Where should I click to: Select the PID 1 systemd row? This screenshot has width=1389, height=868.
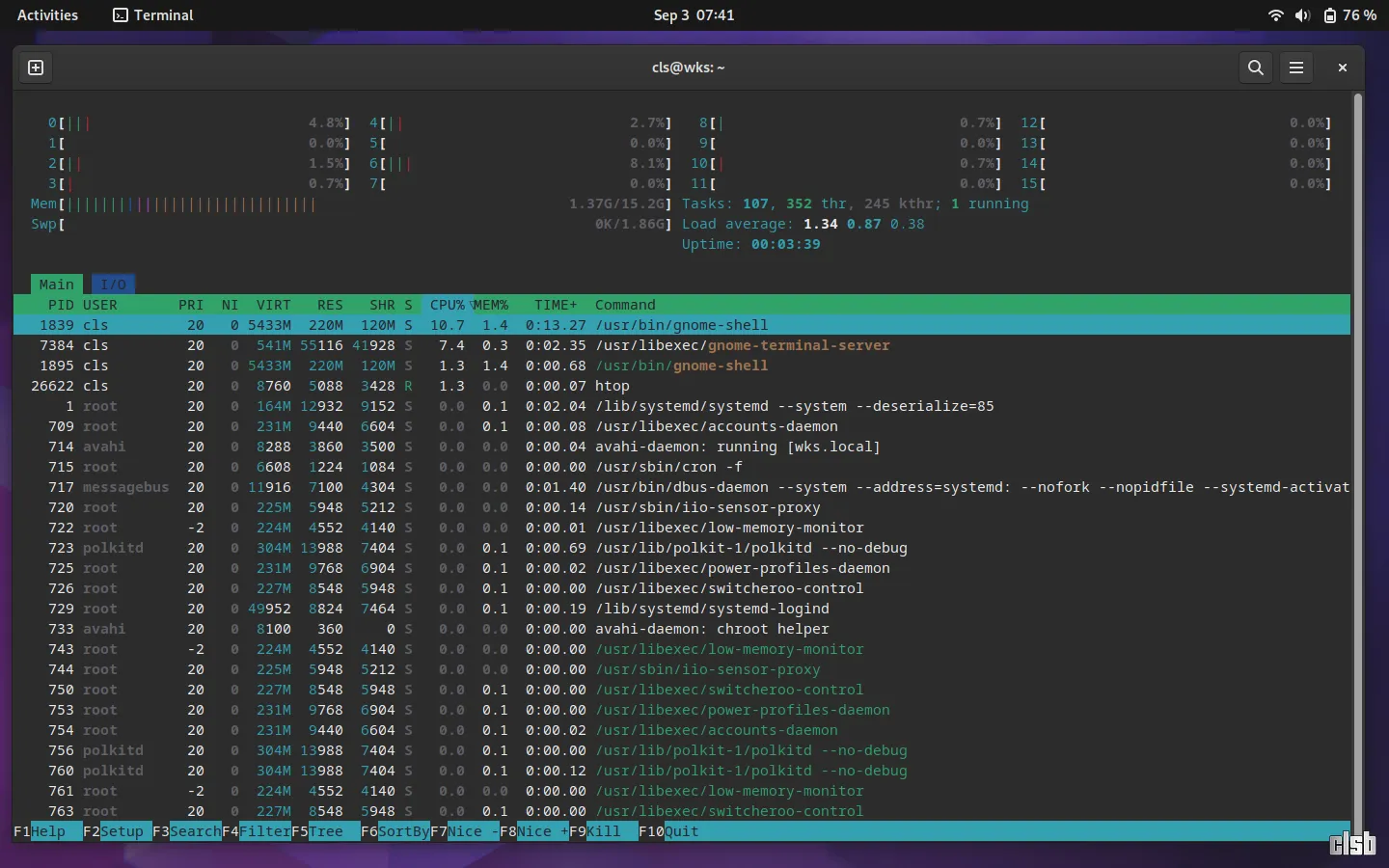point(682,406)
